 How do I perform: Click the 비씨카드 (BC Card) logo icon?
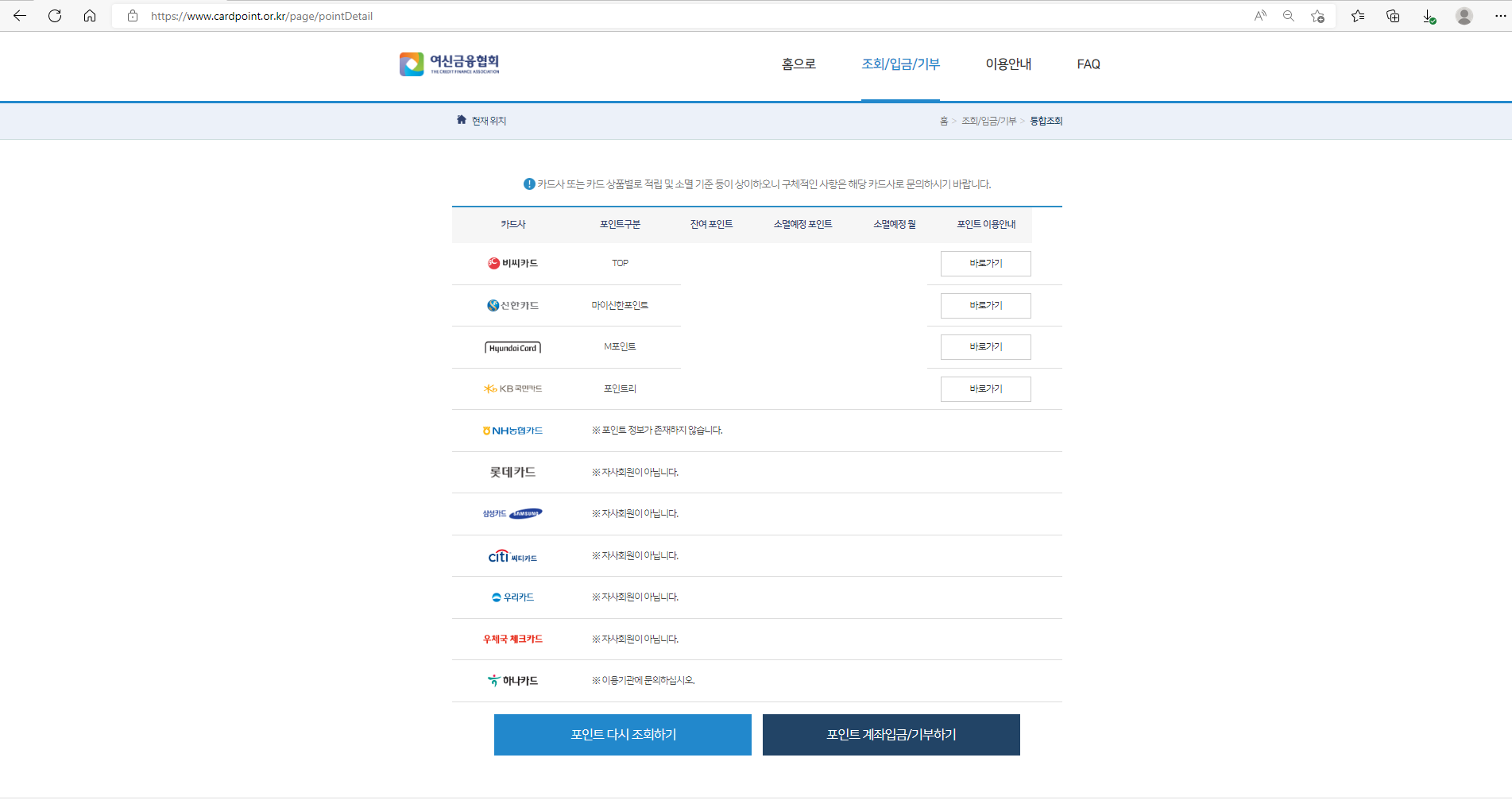[x=493, y=263]
